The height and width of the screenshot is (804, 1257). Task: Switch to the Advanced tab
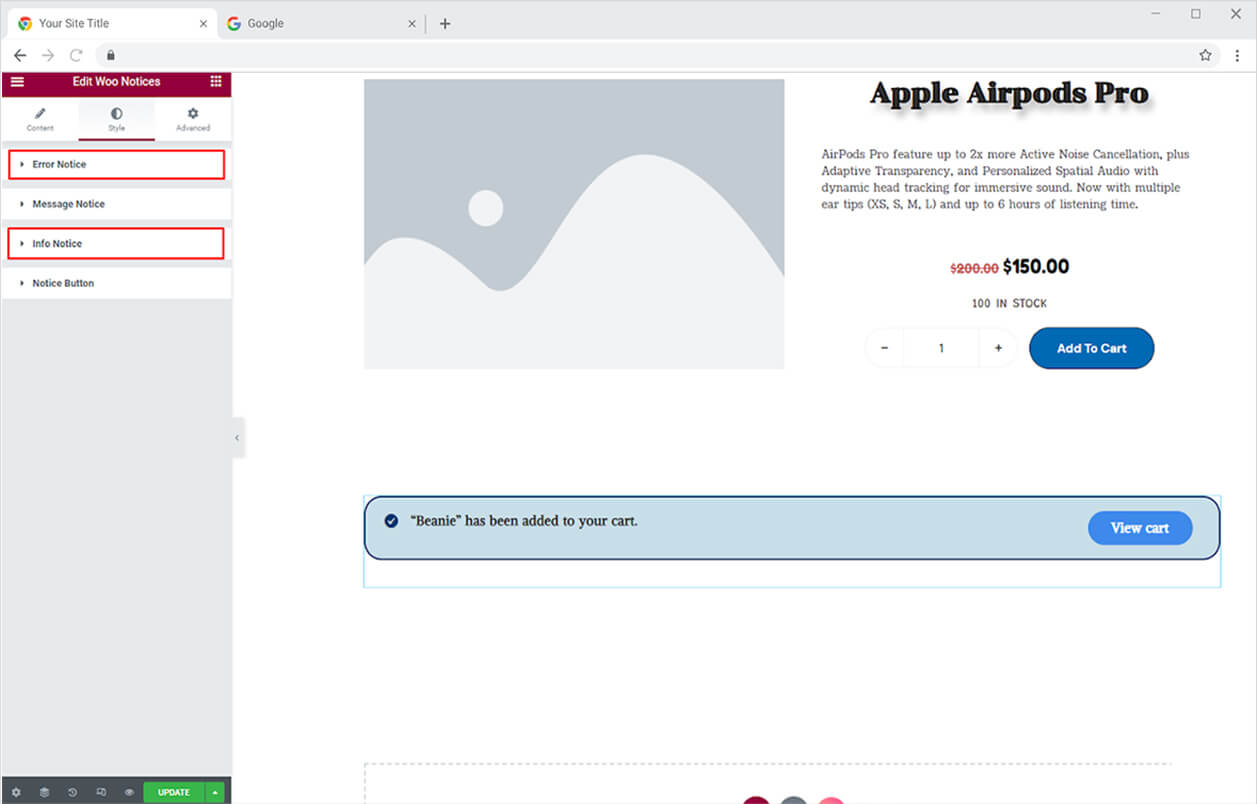point(193,119)
